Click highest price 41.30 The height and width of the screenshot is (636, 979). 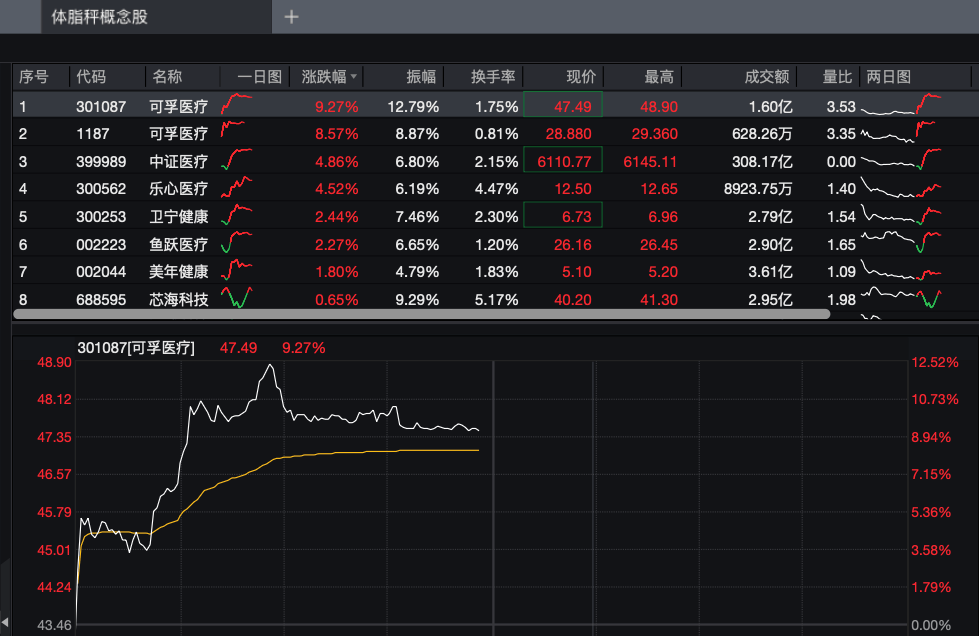click(659, 300)
